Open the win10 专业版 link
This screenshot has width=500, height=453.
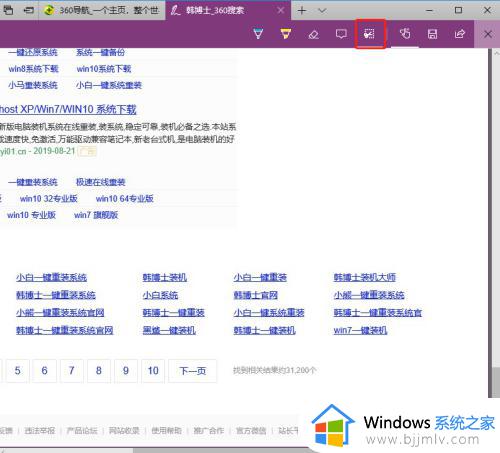point(31,215)
